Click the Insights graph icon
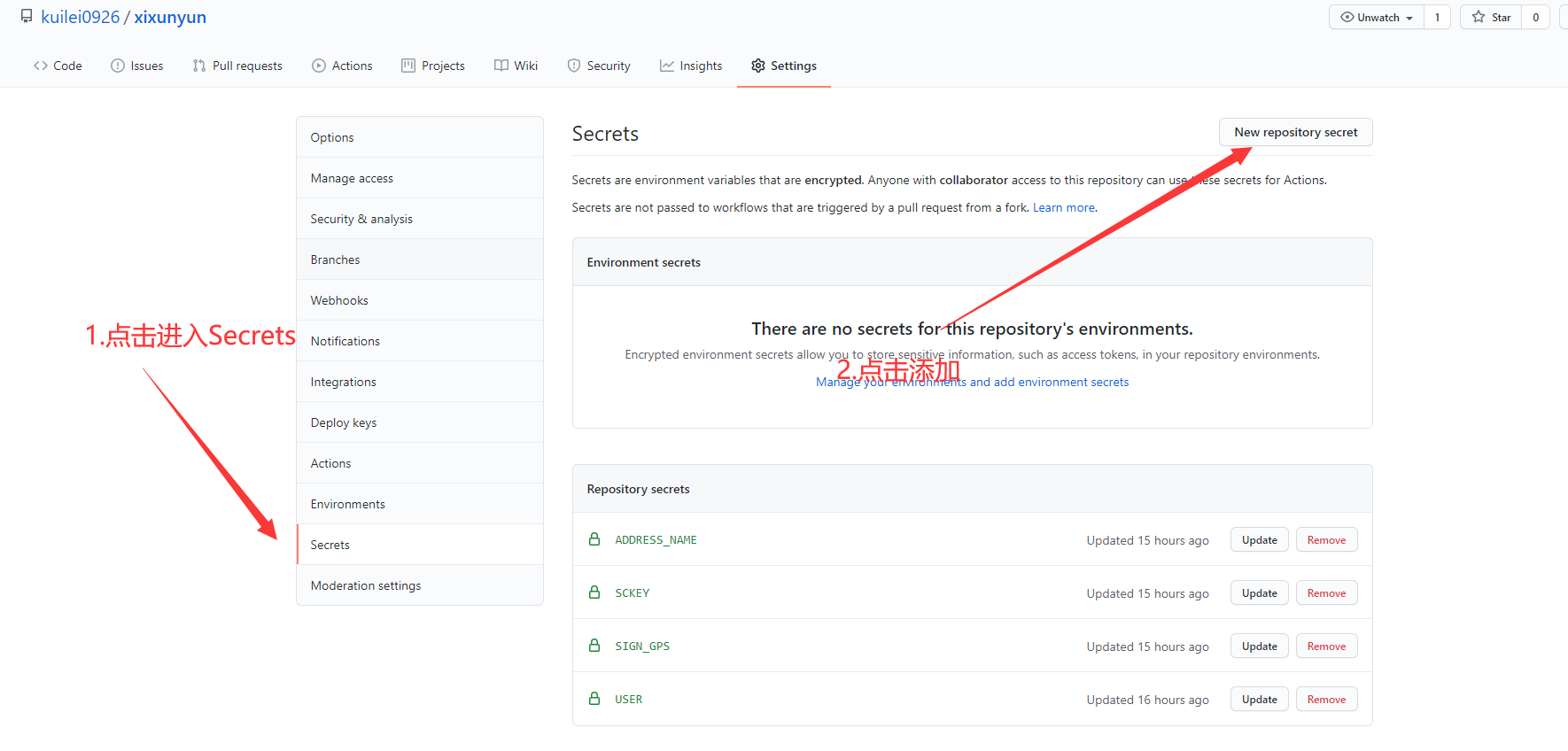 tap(667, 66)
